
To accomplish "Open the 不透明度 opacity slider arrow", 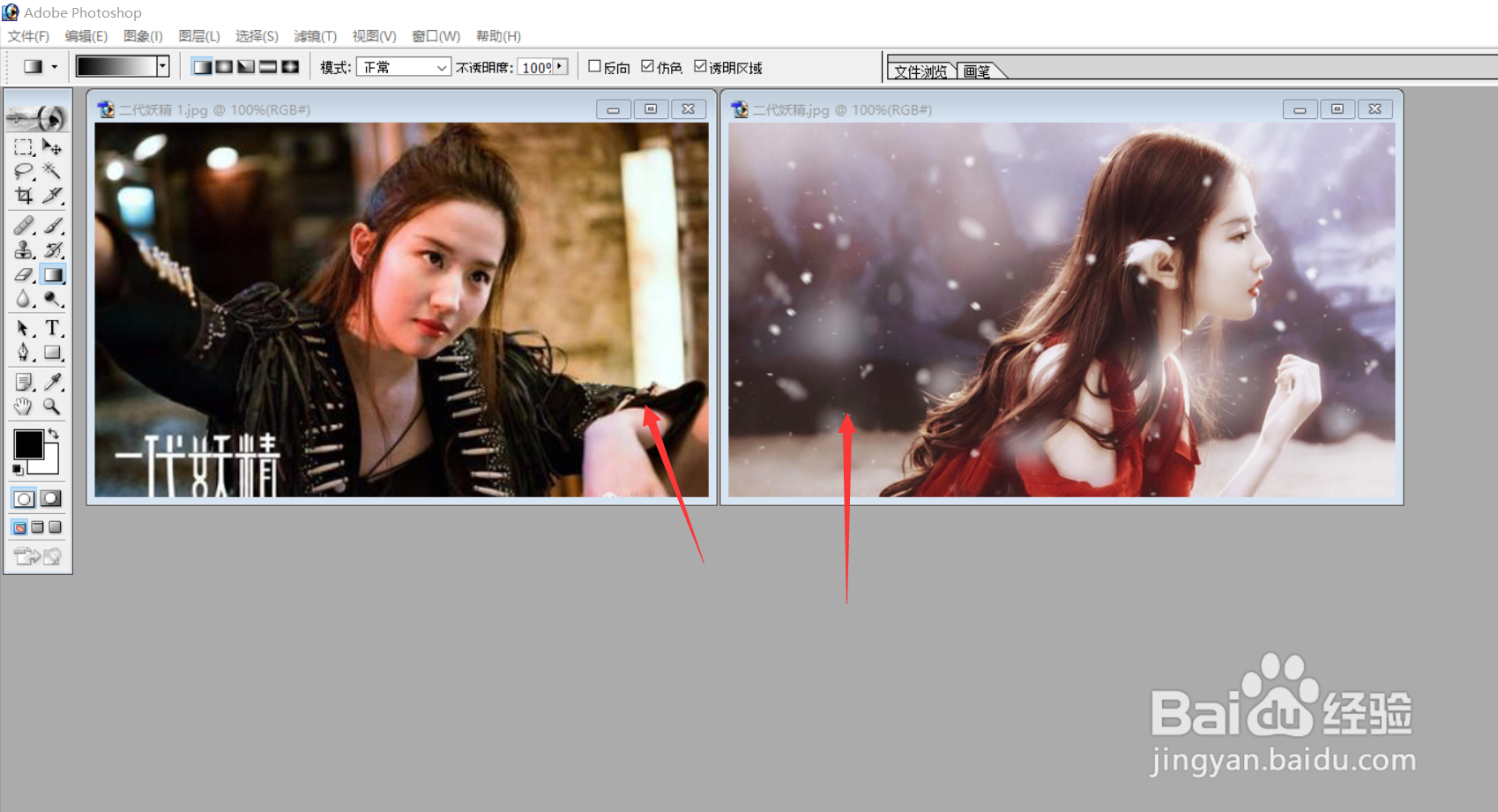I will tap(560, 67).
